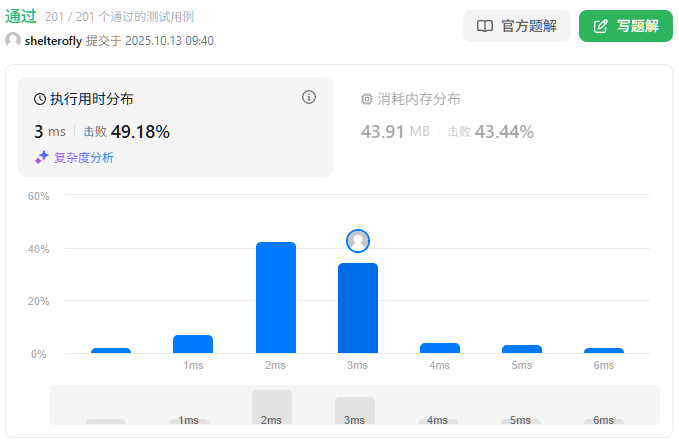Click the 1ms bar in the chart
679x444 pixels.
click(x=193, y=344)
